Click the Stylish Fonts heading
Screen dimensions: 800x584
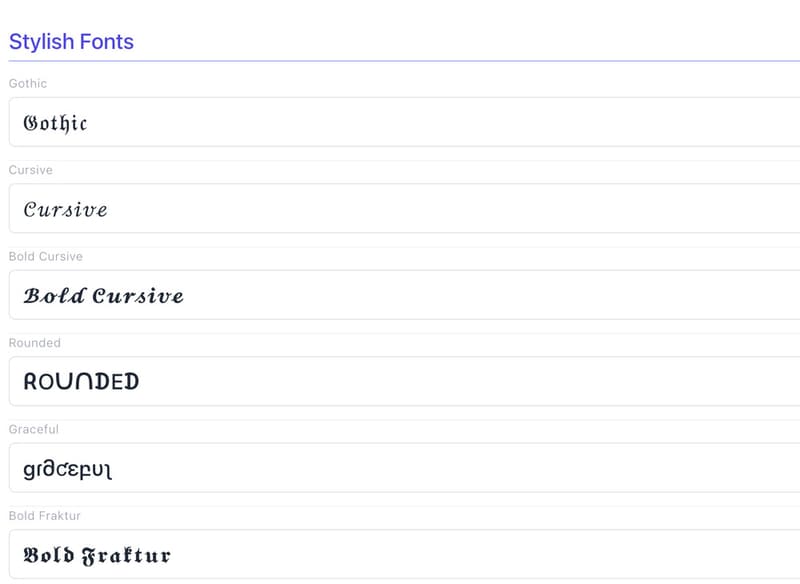pyautogui.click(x=71, y=42)
